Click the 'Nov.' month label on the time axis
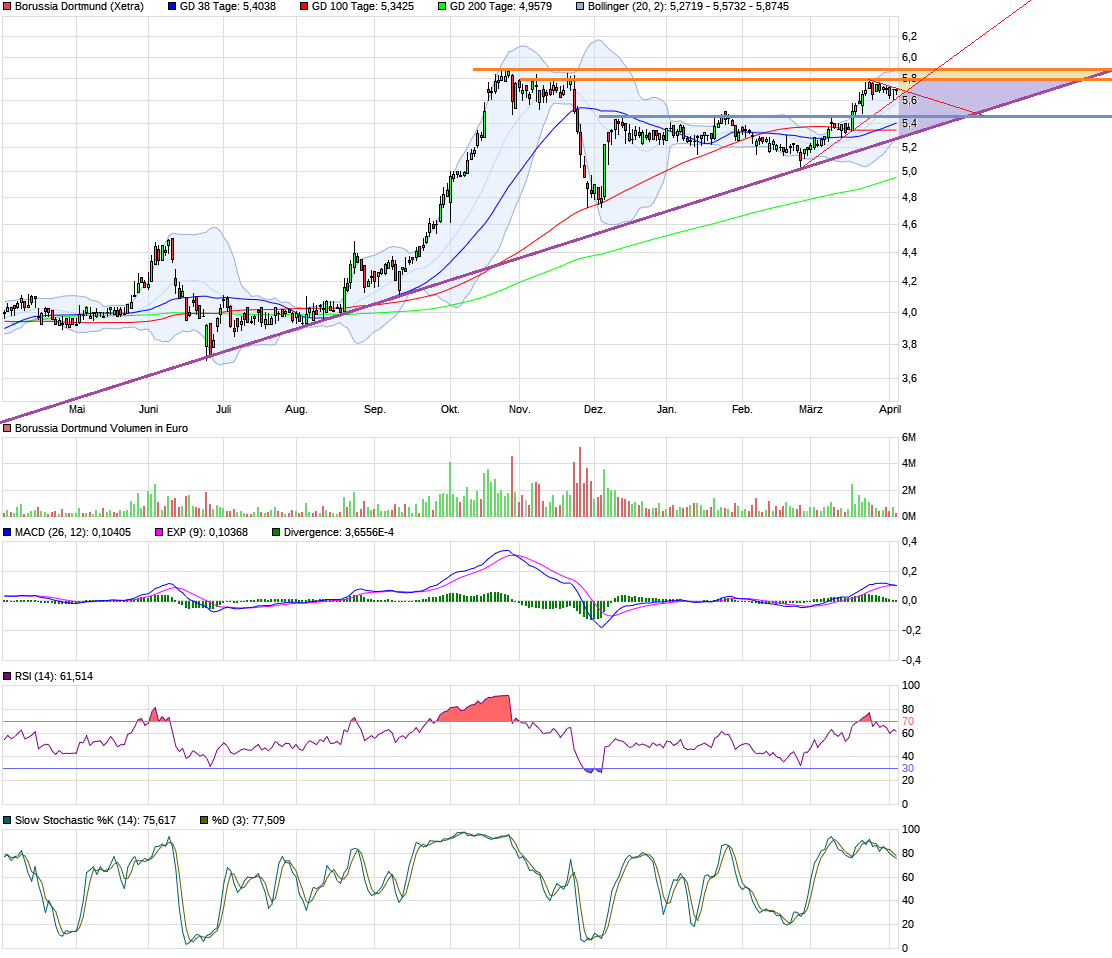Viewport: 1112px width, 958px height. click(x=520, y=409)
